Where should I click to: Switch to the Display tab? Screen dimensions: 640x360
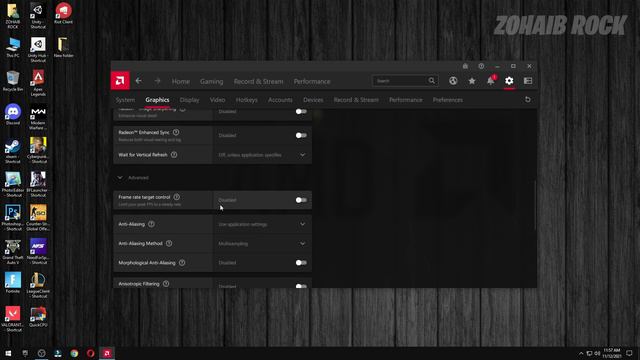189,100
